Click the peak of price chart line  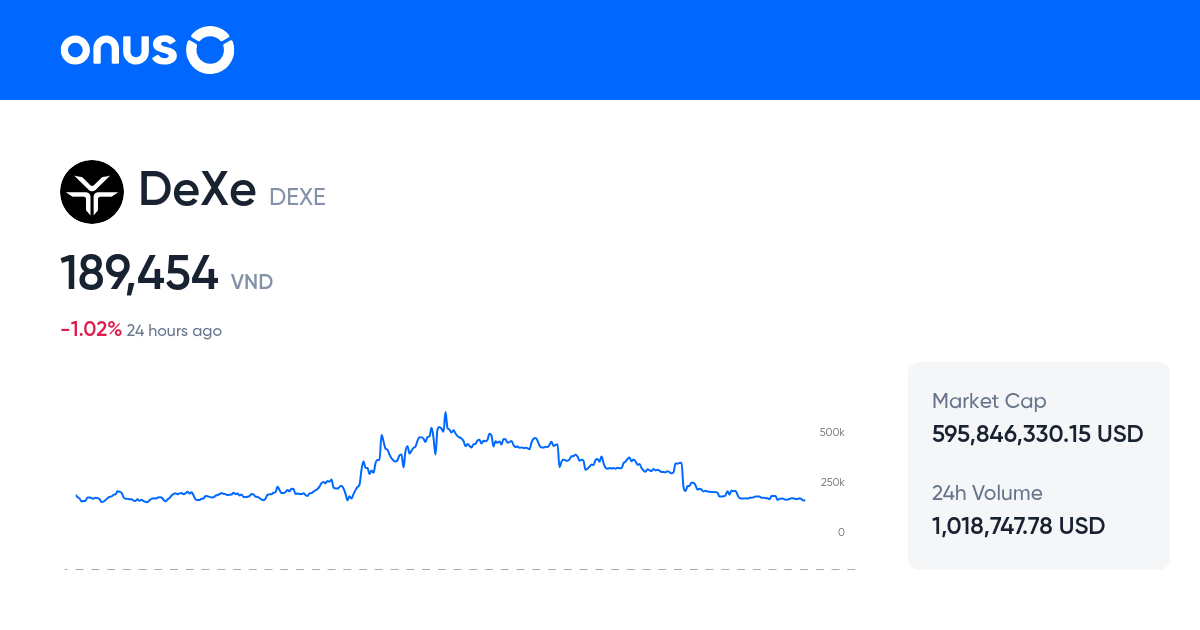[445, 413]
